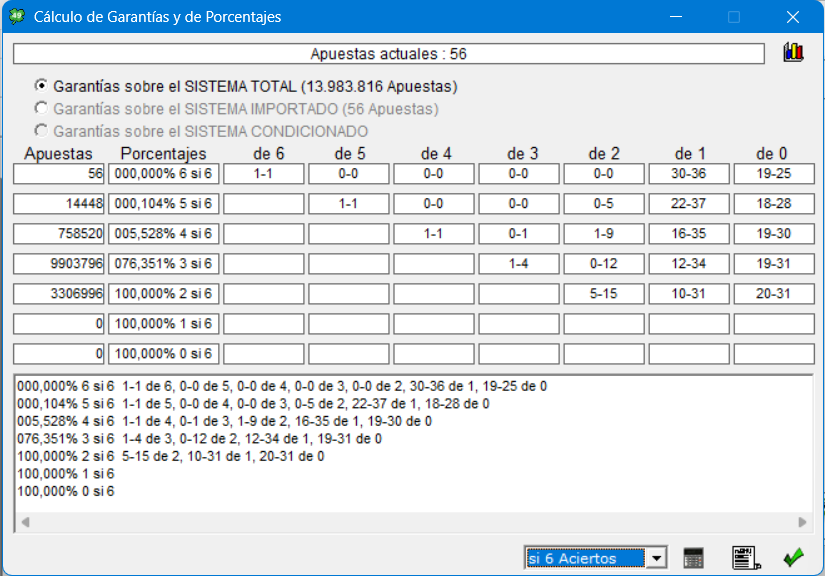825x576 pixels.
Task: Click the 'de 5' column header
Action: coord(350,154)
